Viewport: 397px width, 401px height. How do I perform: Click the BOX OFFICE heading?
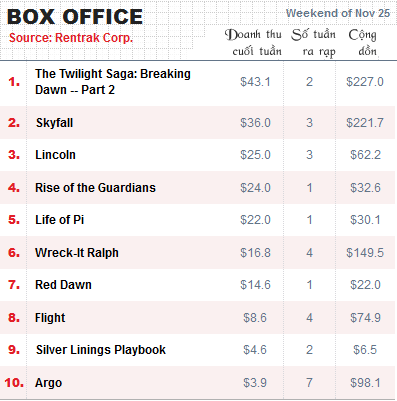(75, 17)
